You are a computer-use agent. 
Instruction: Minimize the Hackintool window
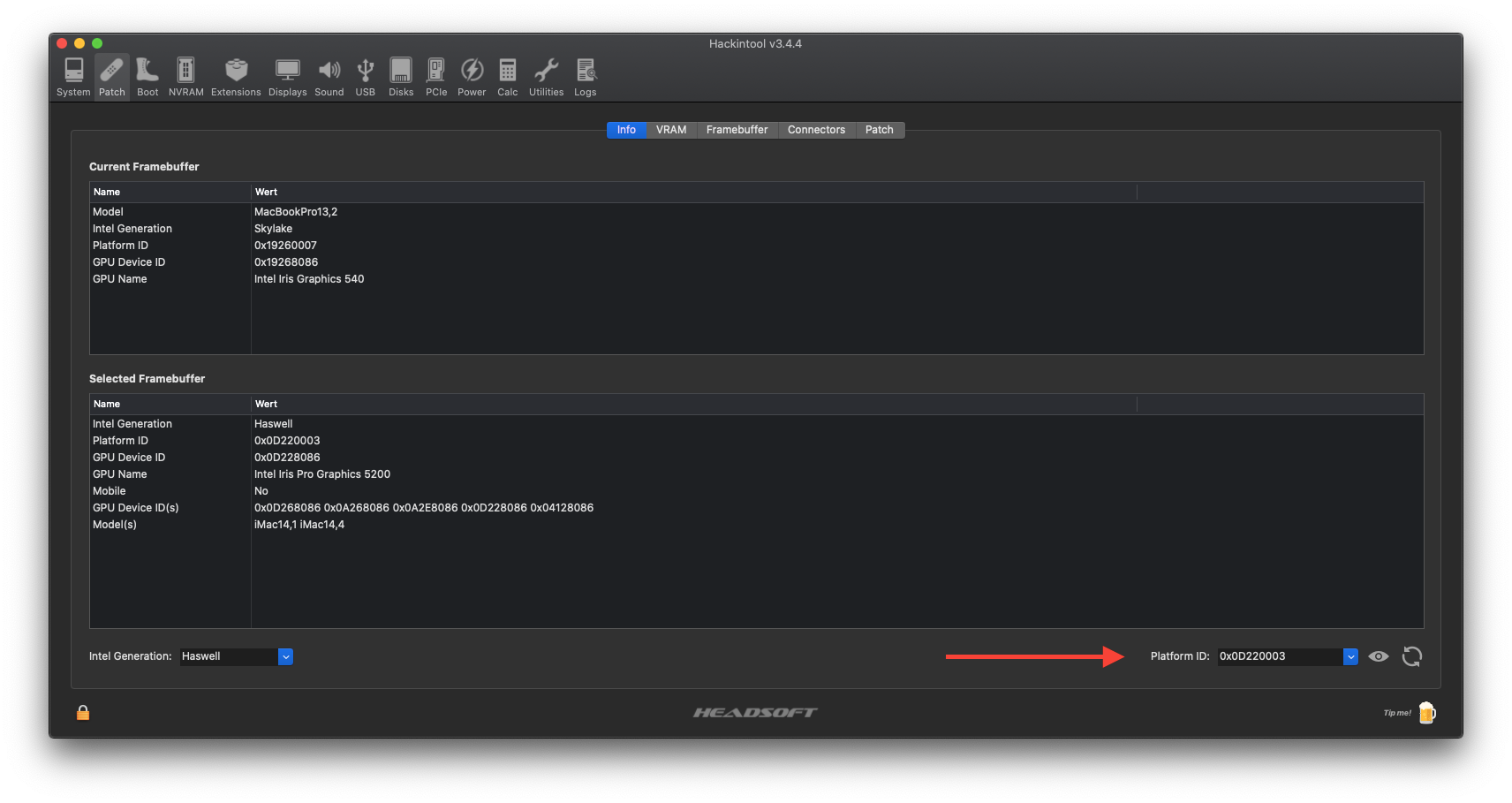(79, 43)
